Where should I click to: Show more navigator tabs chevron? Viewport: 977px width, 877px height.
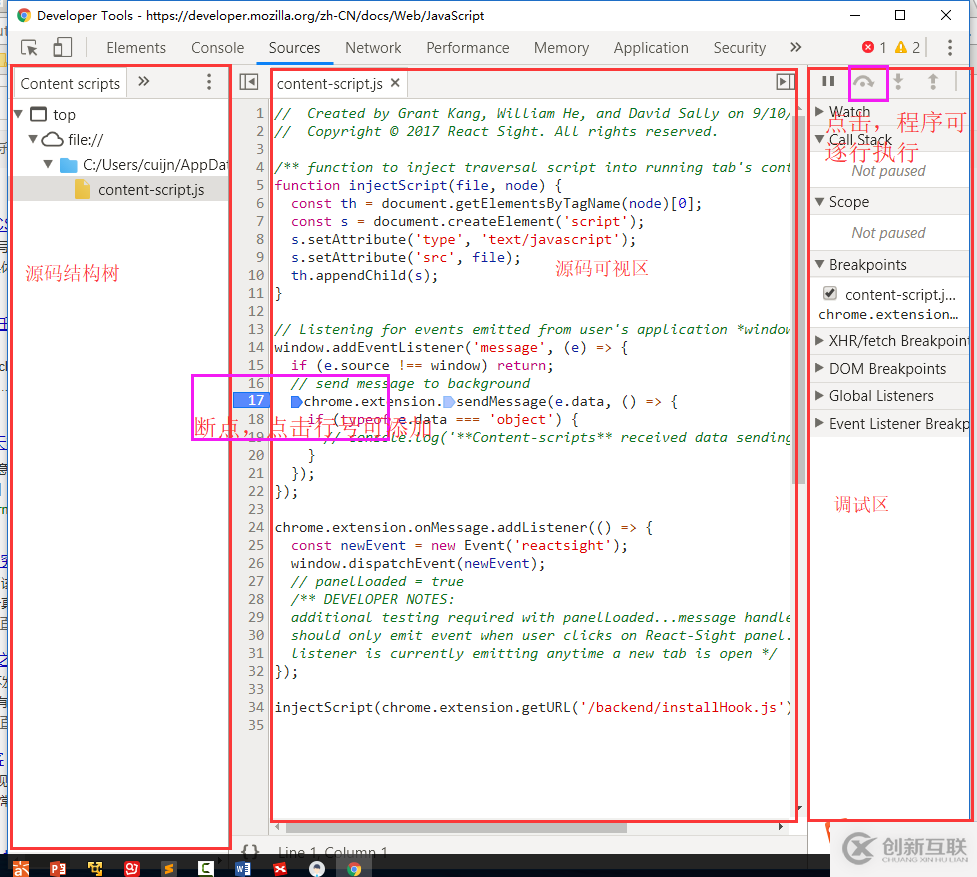(x=144, y=82)
